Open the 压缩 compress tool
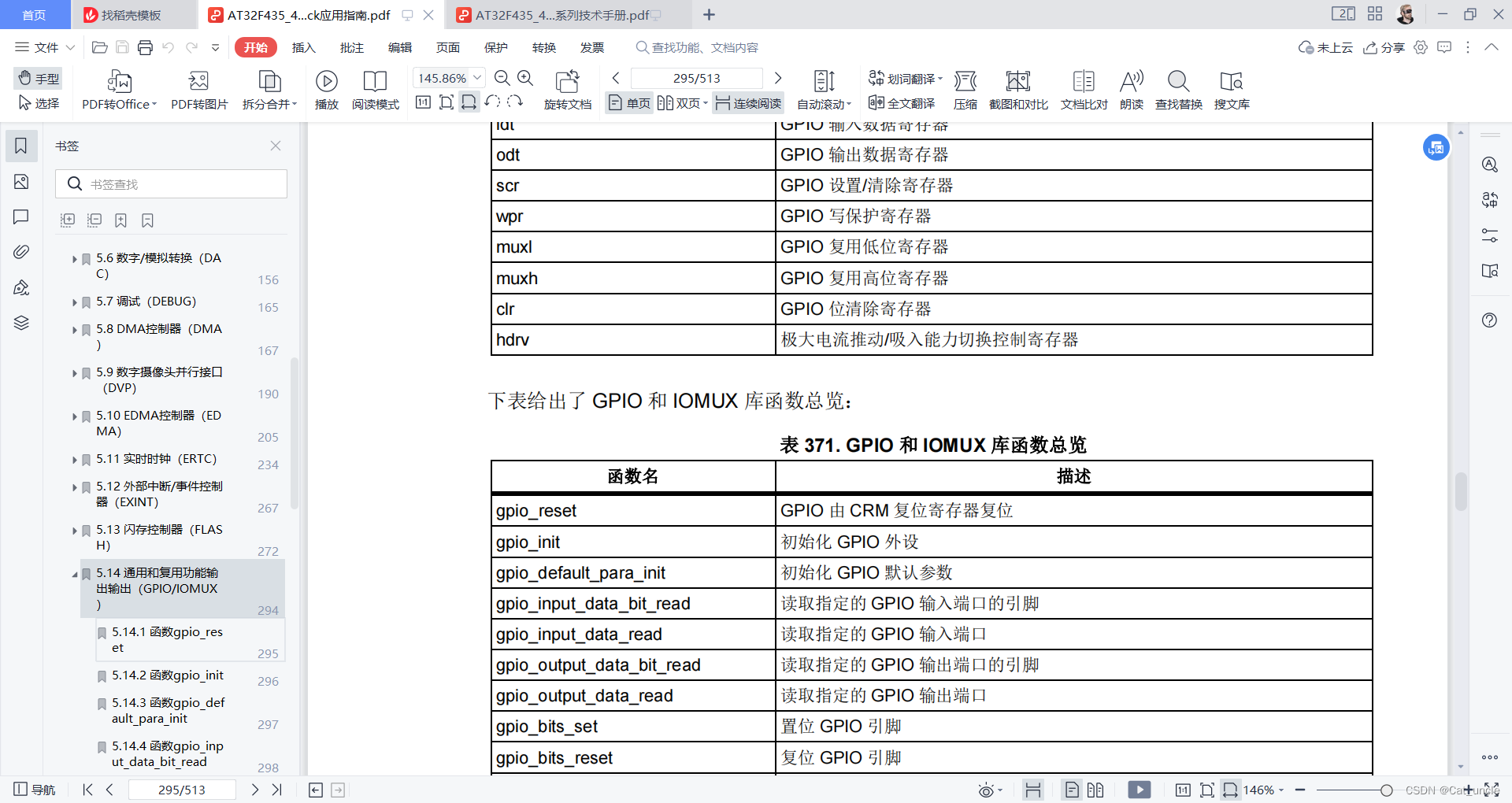 (965, 89)
